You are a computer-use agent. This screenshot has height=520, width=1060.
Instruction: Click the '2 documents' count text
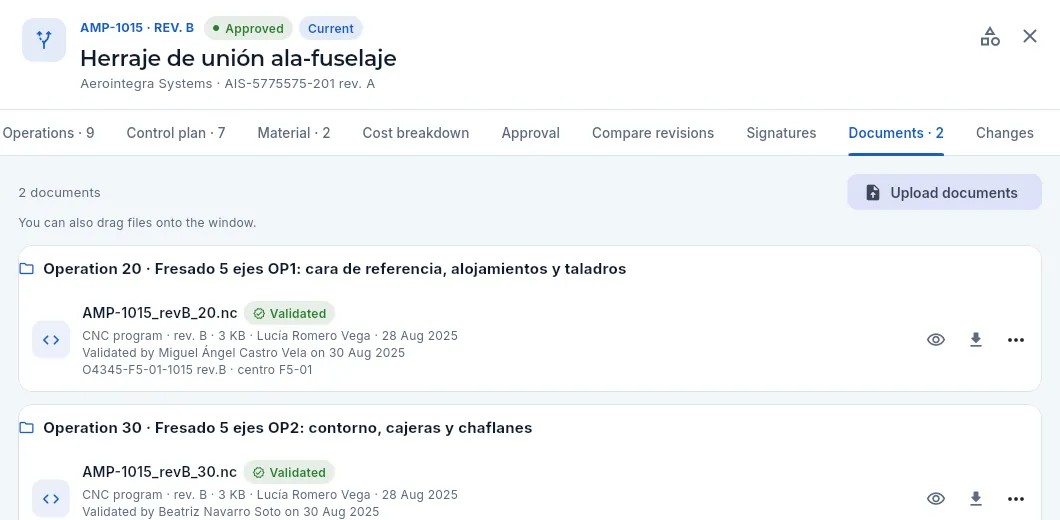tap(59, 193)
